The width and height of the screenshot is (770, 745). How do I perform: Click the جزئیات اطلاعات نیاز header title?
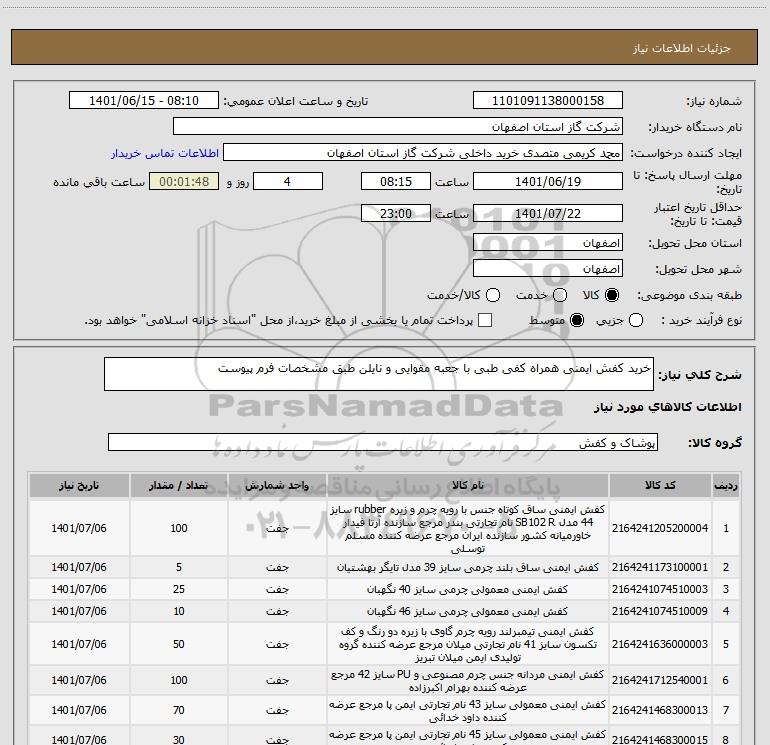[682, 48]
